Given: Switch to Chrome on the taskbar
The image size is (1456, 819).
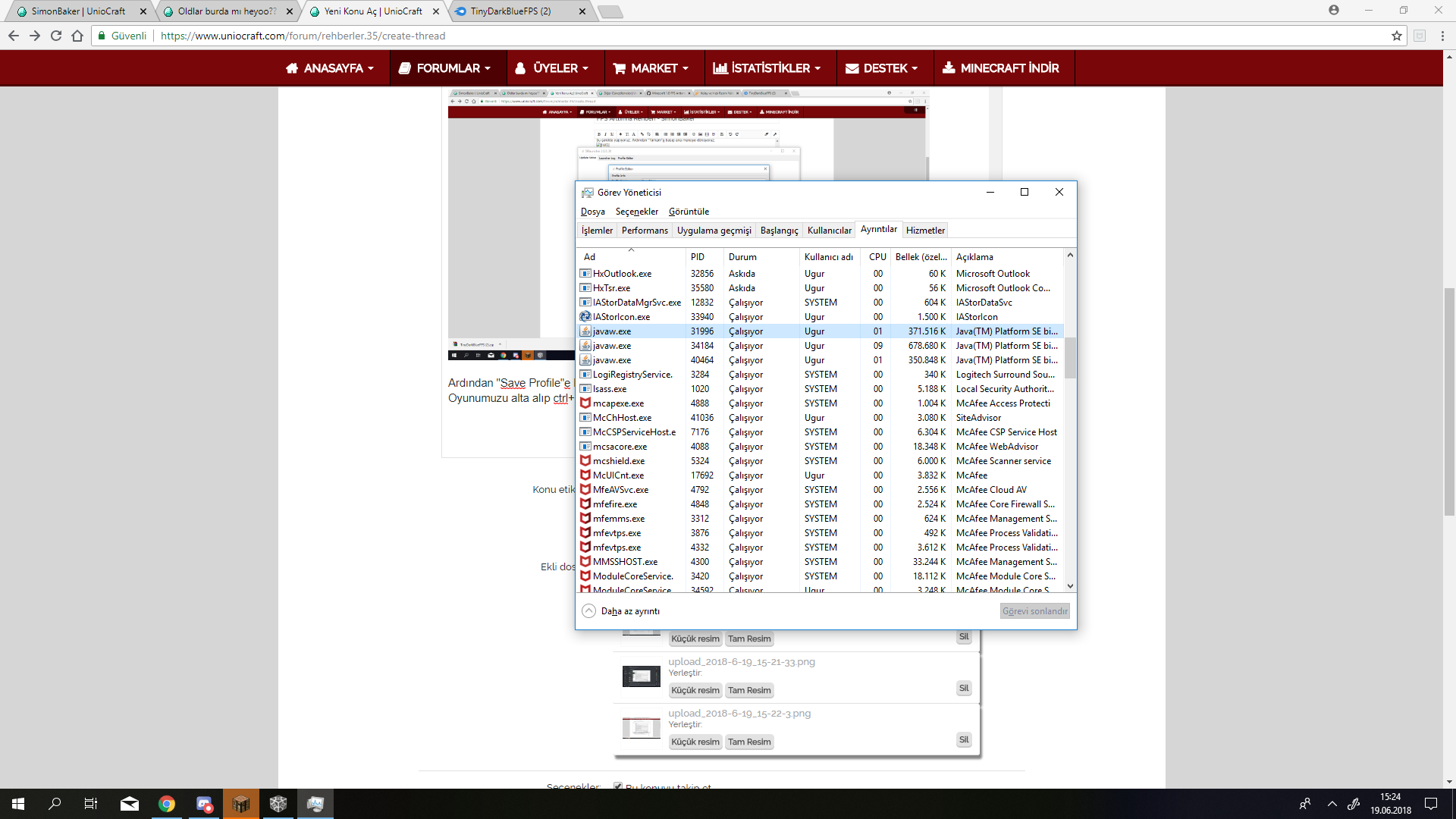Looking at the screenshot, I should coord(167,804).
